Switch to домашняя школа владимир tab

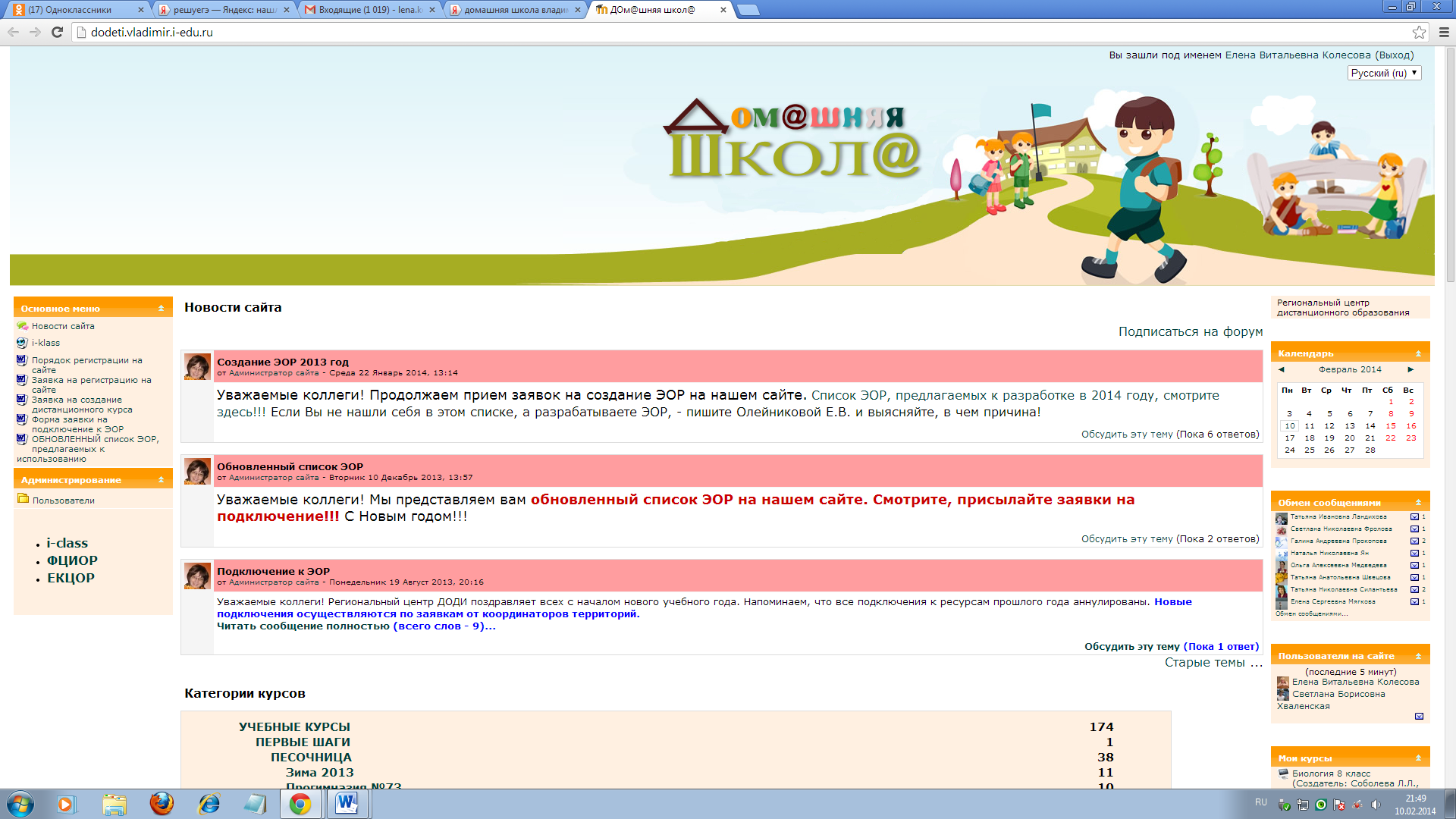pos(515,10)
